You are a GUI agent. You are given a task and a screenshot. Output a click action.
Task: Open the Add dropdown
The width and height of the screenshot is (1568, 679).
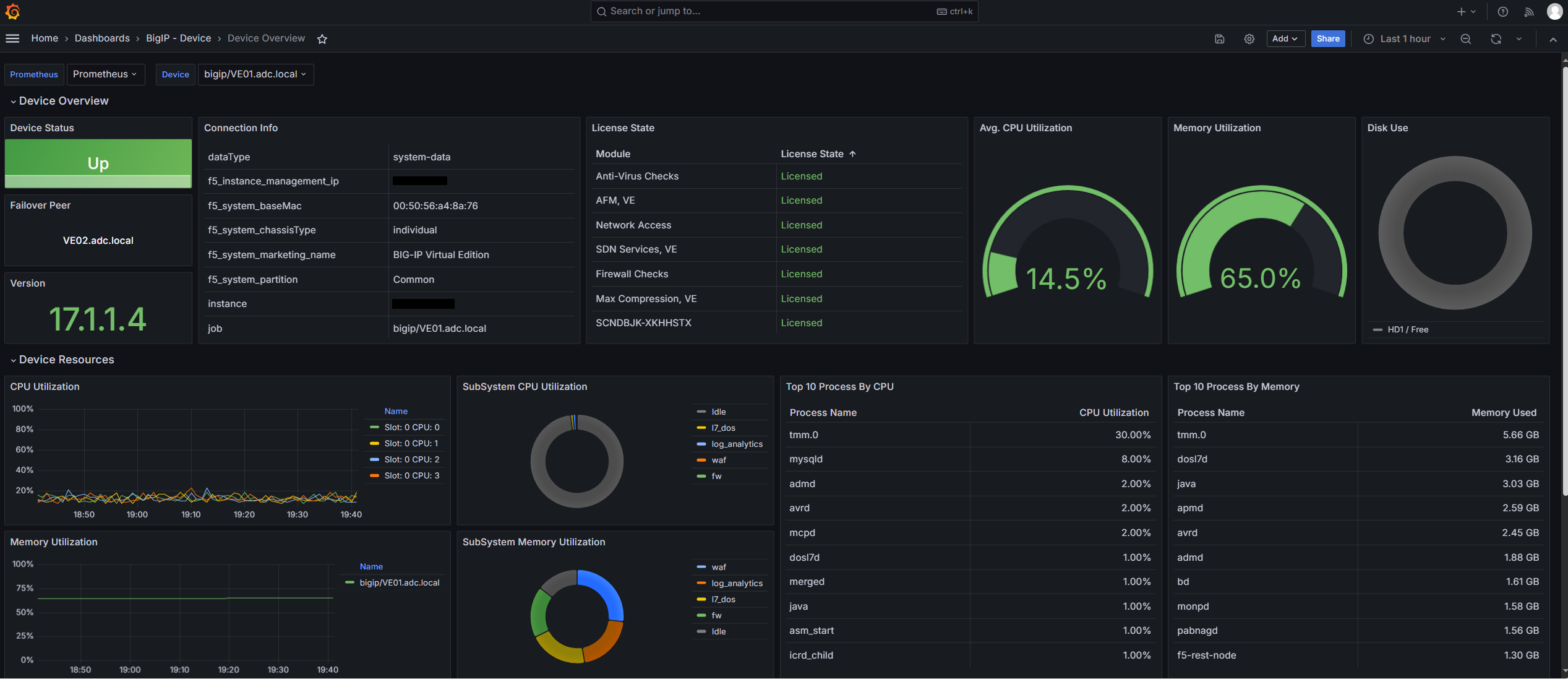pos(1285,38)
